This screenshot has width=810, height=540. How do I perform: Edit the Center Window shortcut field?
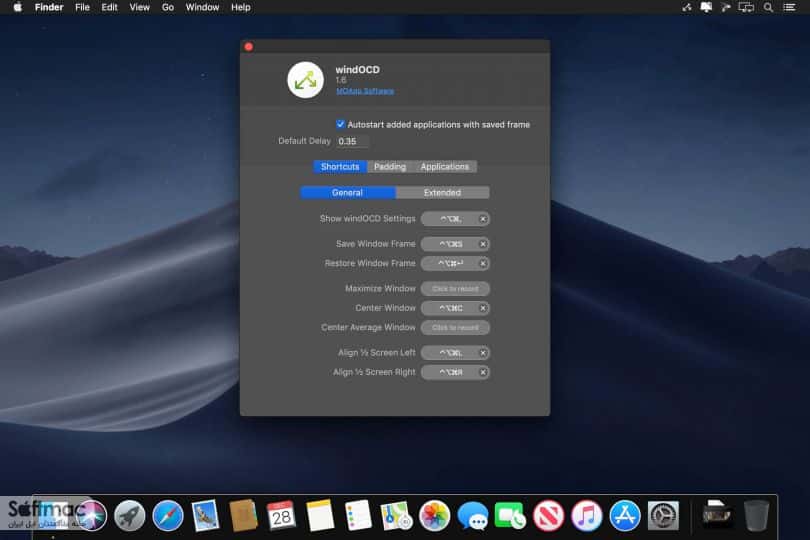pyautogui.click(x=455, y=308)
